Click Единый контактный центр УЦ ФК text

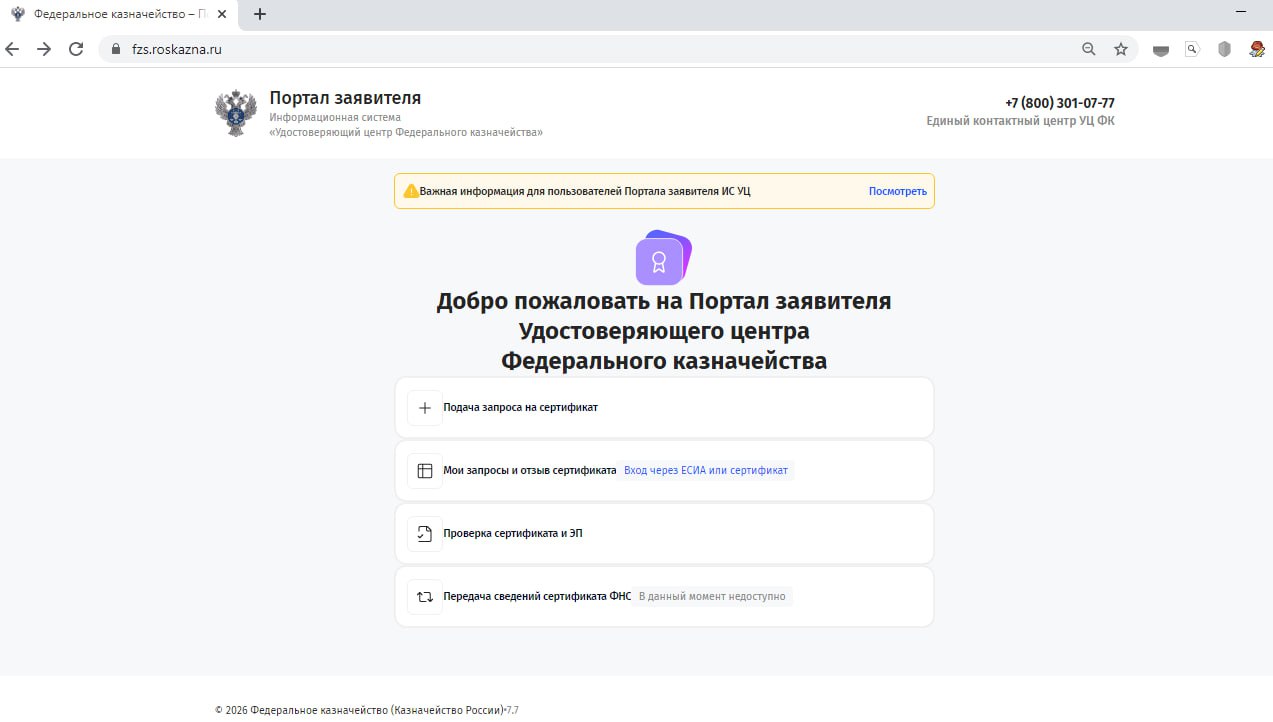click(x=1020, y=121)
